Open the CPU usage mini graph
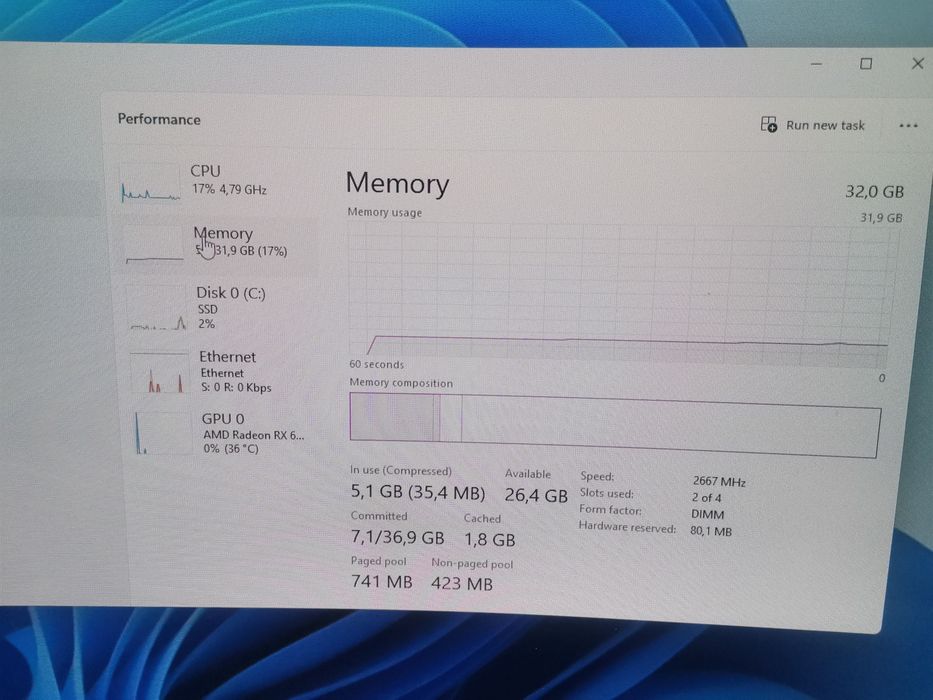This screenshot has height=700, width=933. click(x=150, y=184)
